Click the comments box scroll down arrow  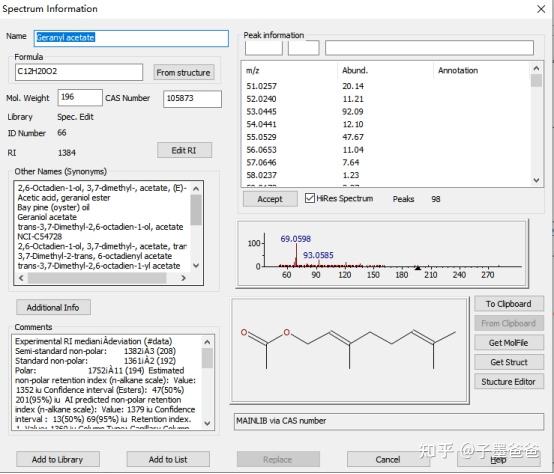207,423
